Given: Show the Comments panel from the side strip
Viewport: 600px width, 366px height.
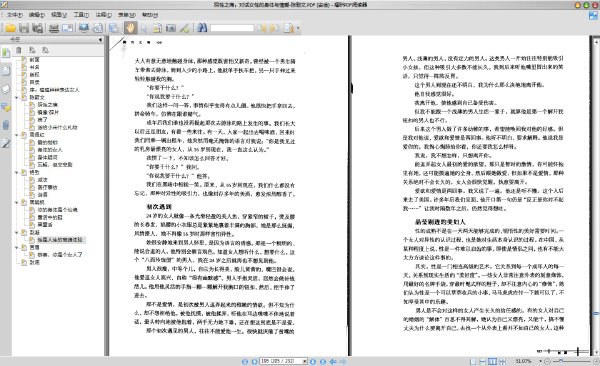Looking at the screenshot, I should 6,107.
